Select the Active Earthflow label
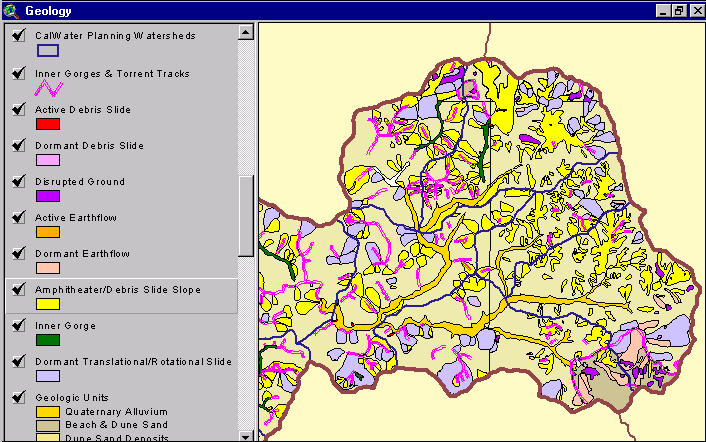Screen dimensions: 706x442 tap(76, 217)
